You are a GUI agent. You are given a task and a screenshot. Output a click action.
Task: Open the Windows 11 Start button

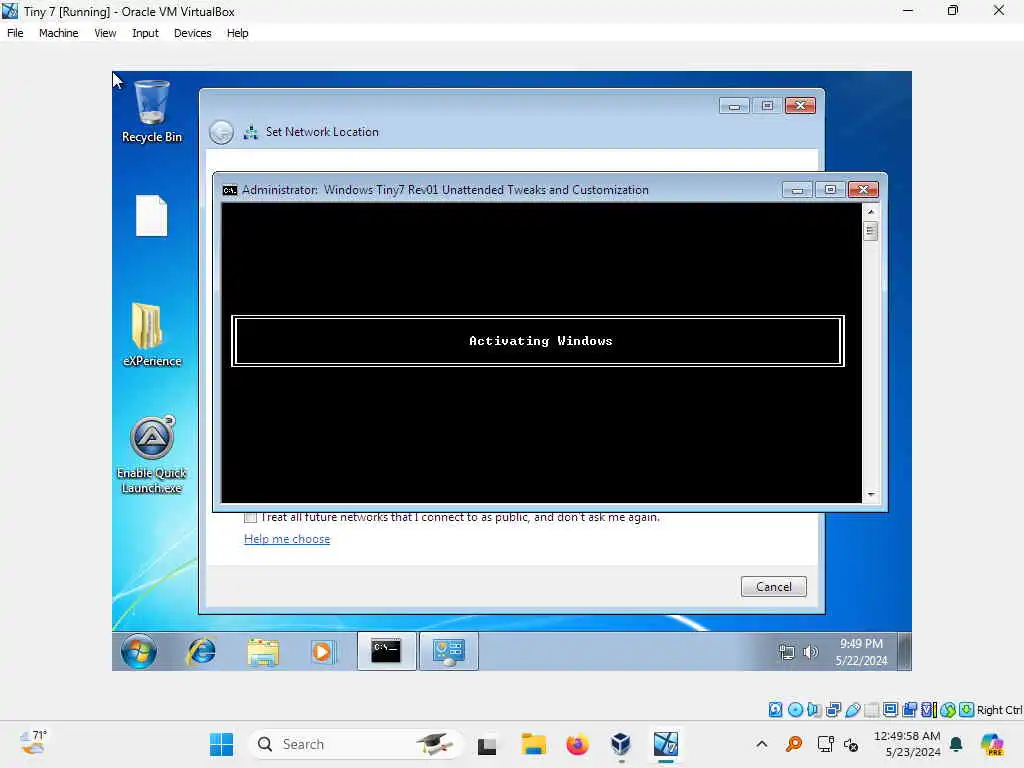pyautogui.click(x=221, y=744)
